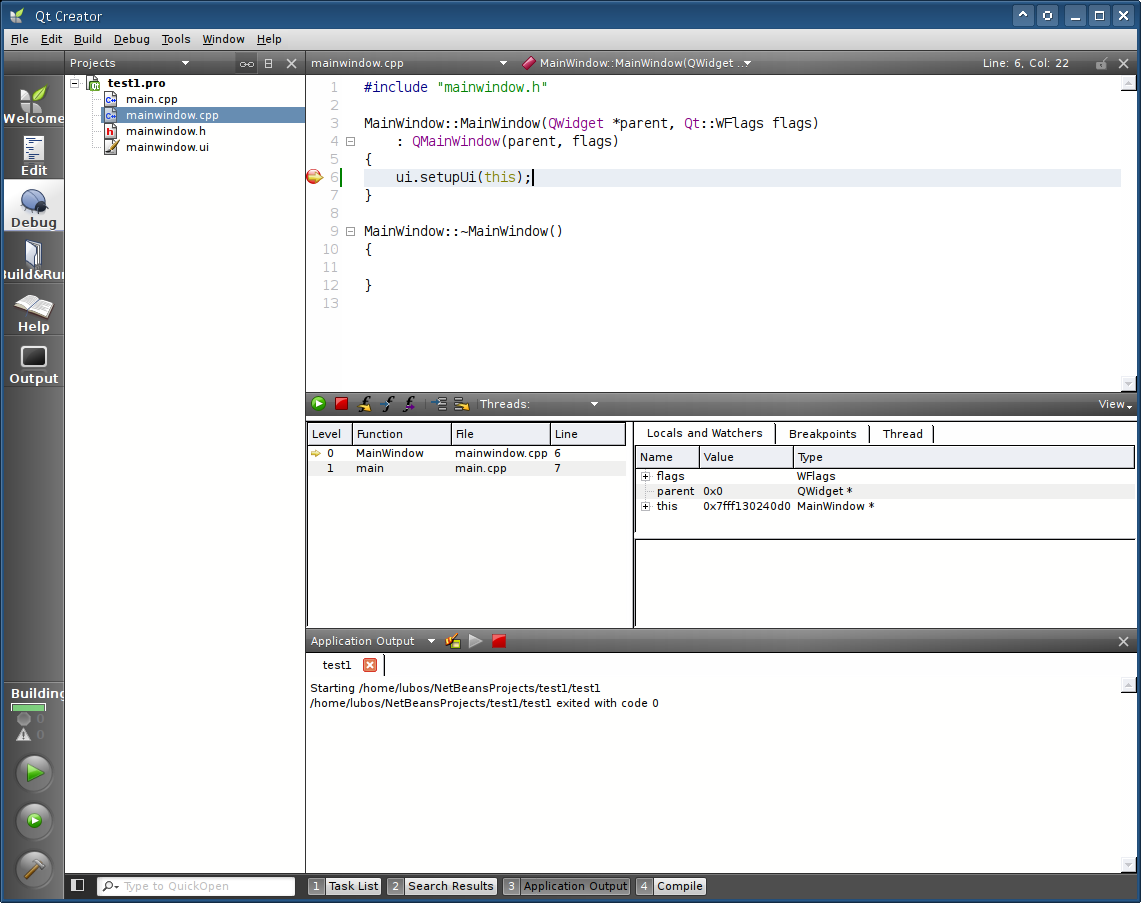Click Level column header in stack view
This screenshot has height=903, width=1141.
pyautogui.click(x=330, y=434)
